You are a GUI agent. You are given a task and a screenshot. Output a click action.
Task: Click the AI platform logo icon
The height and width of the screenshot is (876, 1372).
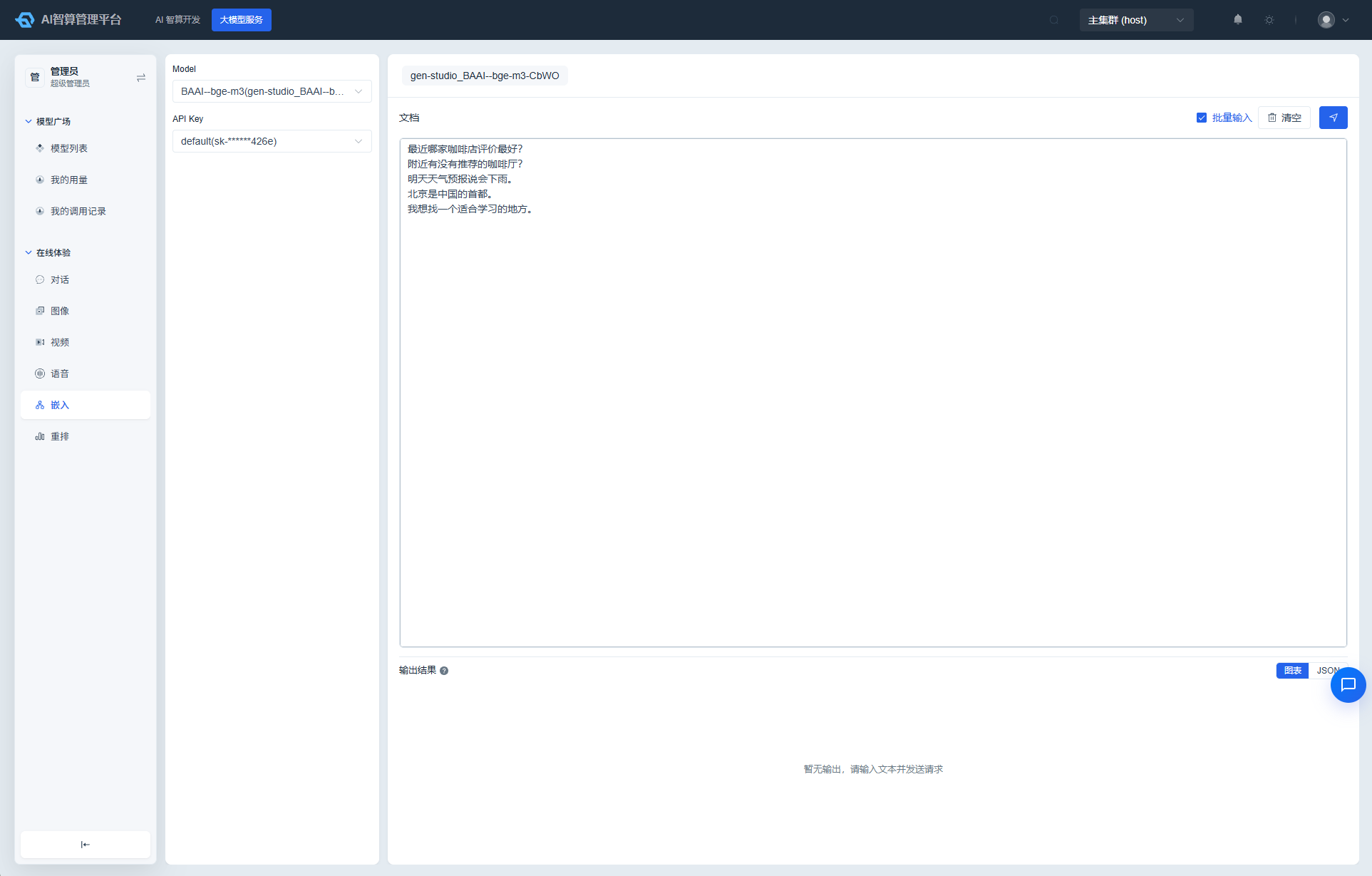25,20
